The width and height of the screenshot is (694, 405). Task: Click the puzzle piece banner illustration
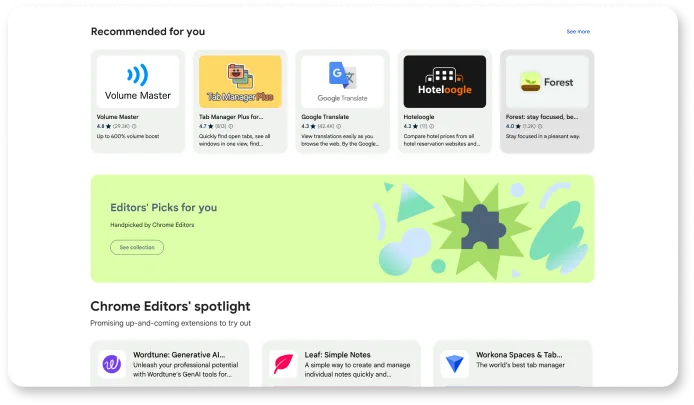(x=482, y=227)
